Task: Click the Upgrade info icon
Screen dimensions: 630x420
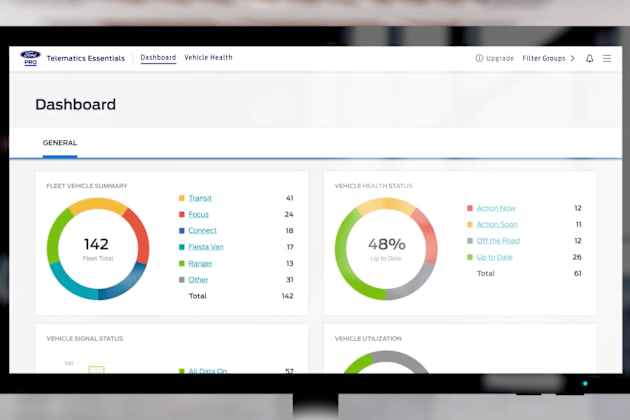Action: 479,58
